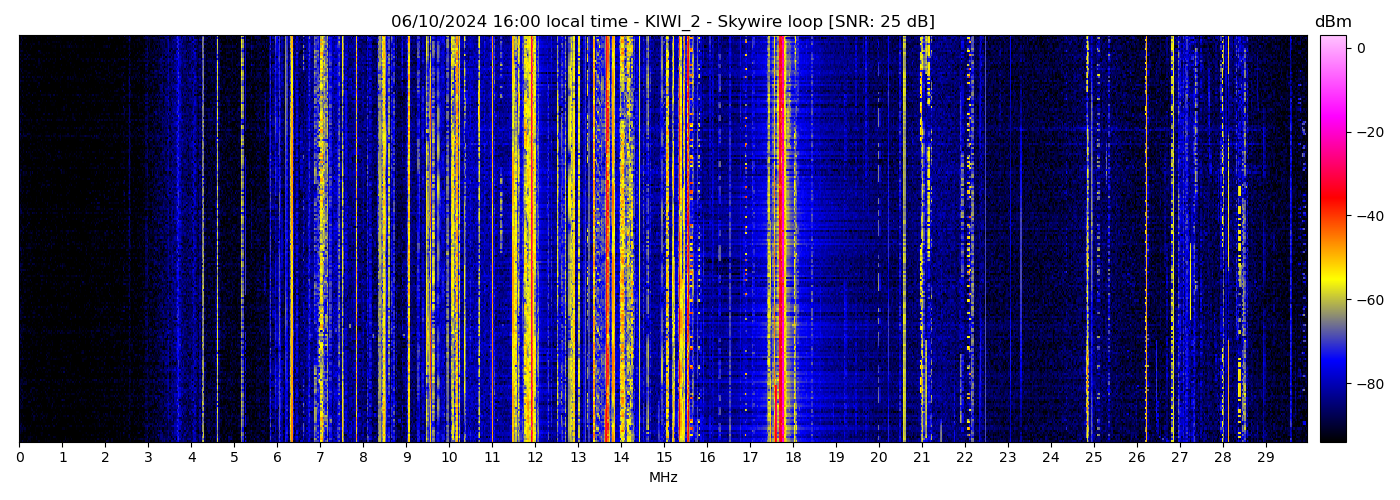1400x500 pixels.
Task: Click the strong red signal line near 17.7 MHz
Action: [x=780, y=240]
